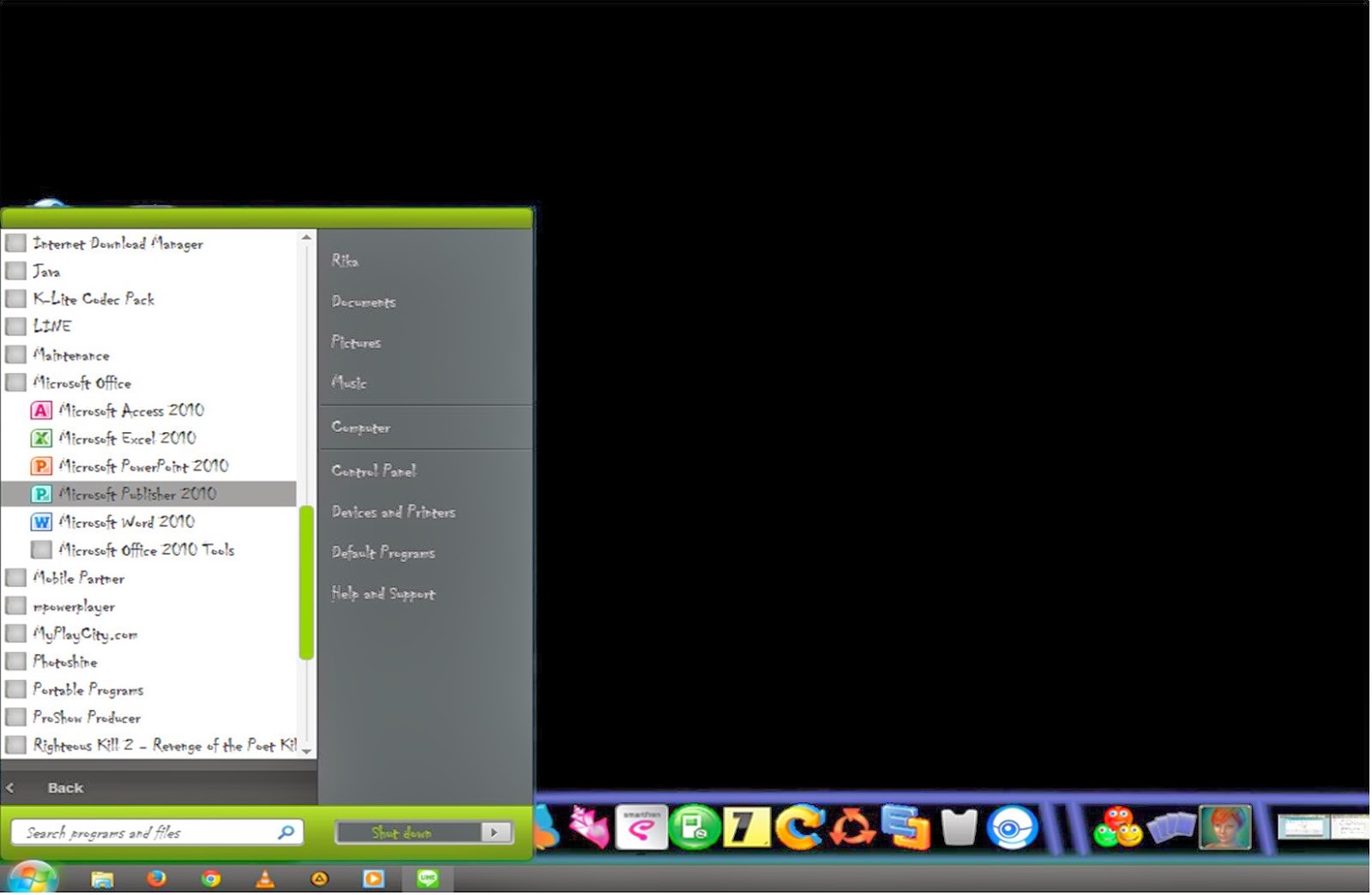Open VLC media player from the taskbar
Screen dimensions: 1372x895
click(x=265, y=879)
